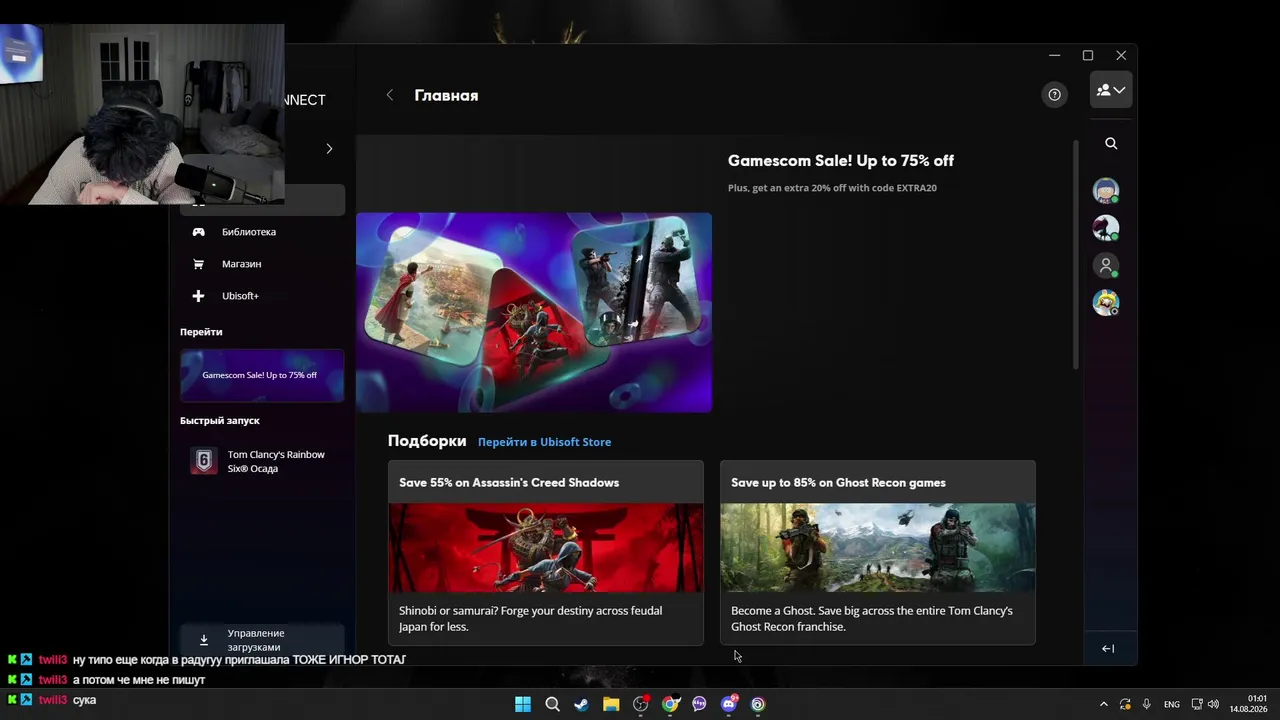
Task: Follow the Перейти в Ubisoft Store link
Action: click(x=544, y=442)
